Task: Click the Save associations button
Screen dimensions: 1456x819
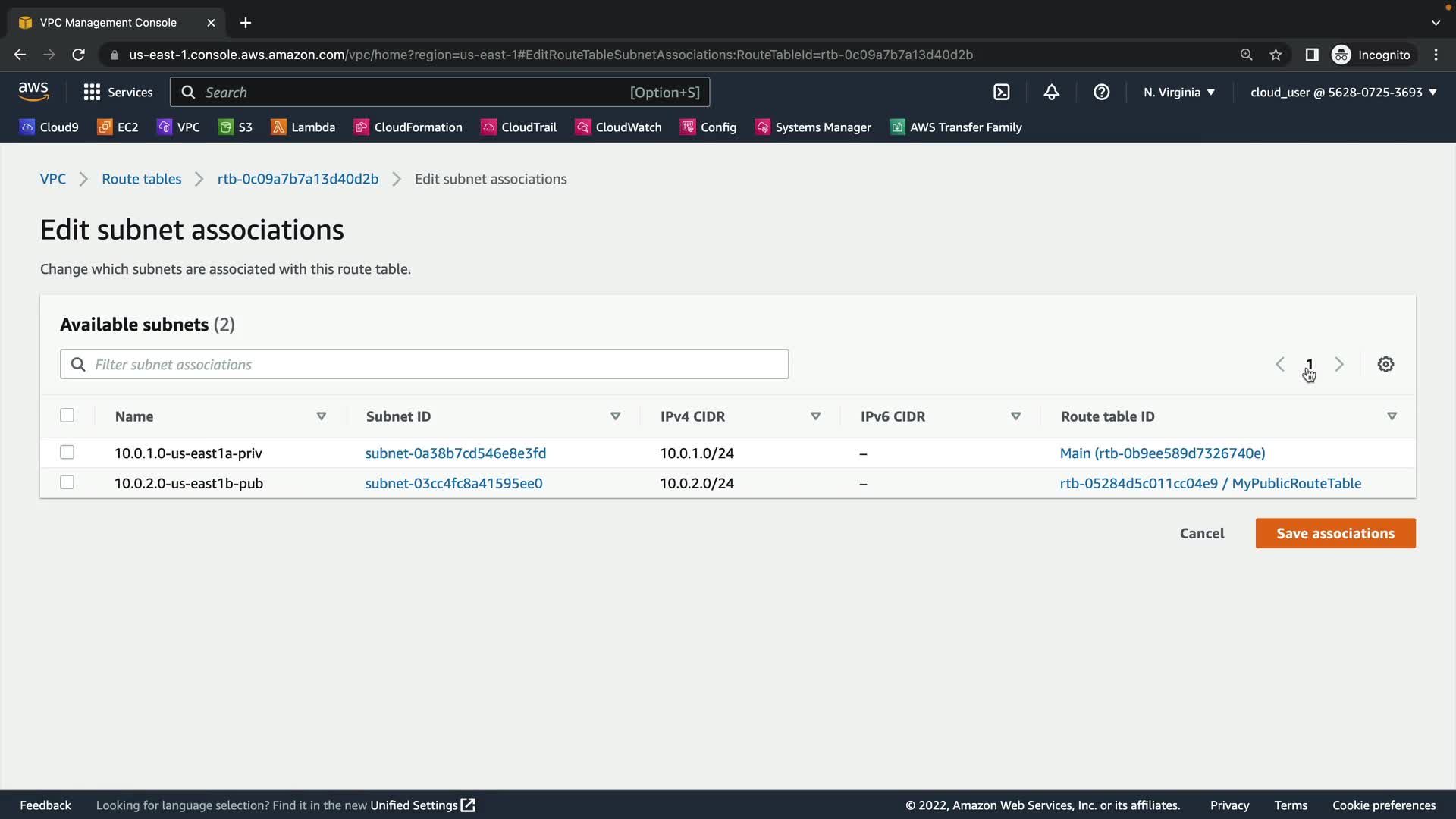Action: tap(1335, 533)
